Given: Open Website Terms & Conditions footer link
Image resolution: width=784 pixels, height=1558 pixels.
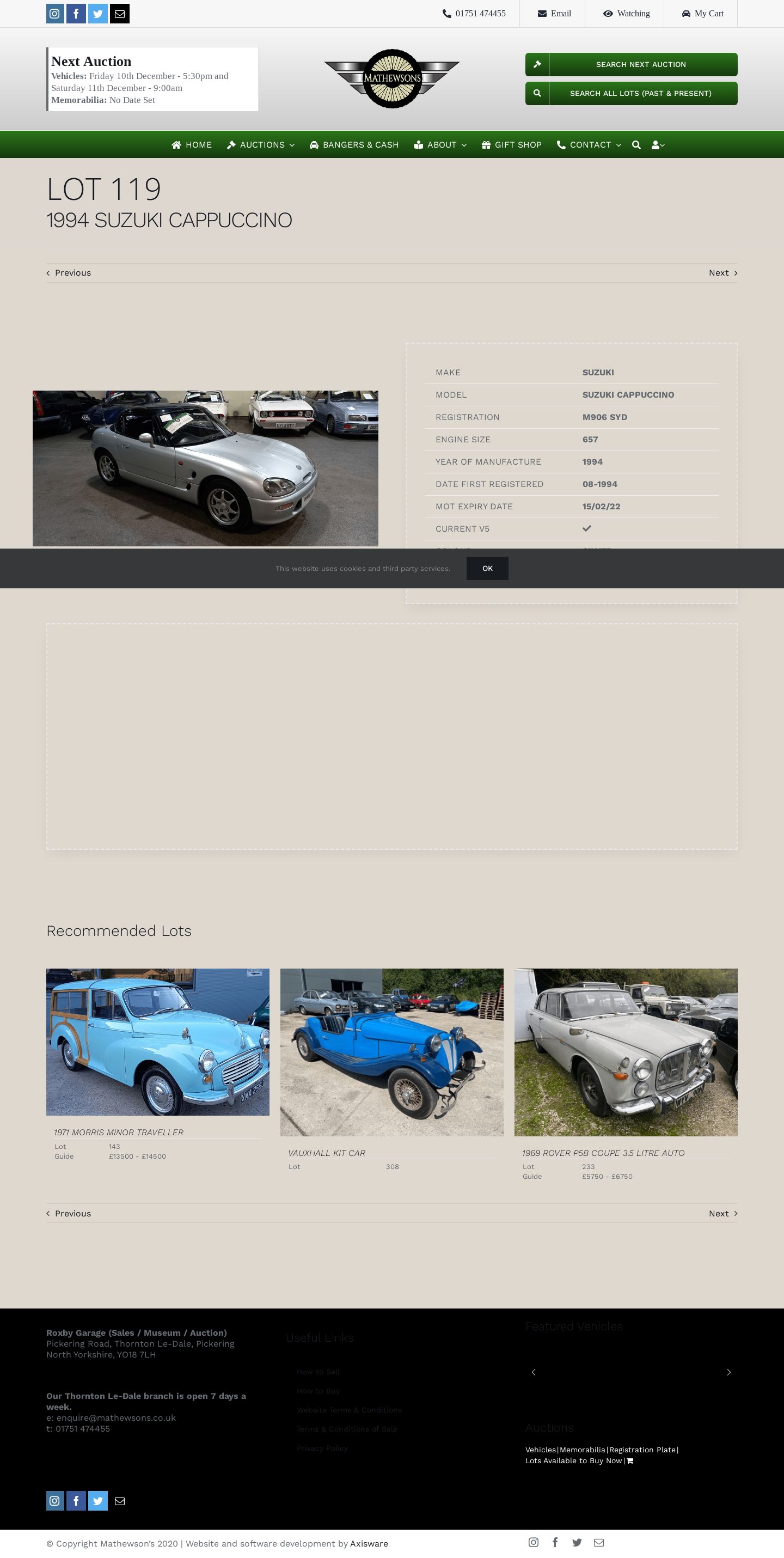Looking at the screenshot, I should (x=349, y=1410).
